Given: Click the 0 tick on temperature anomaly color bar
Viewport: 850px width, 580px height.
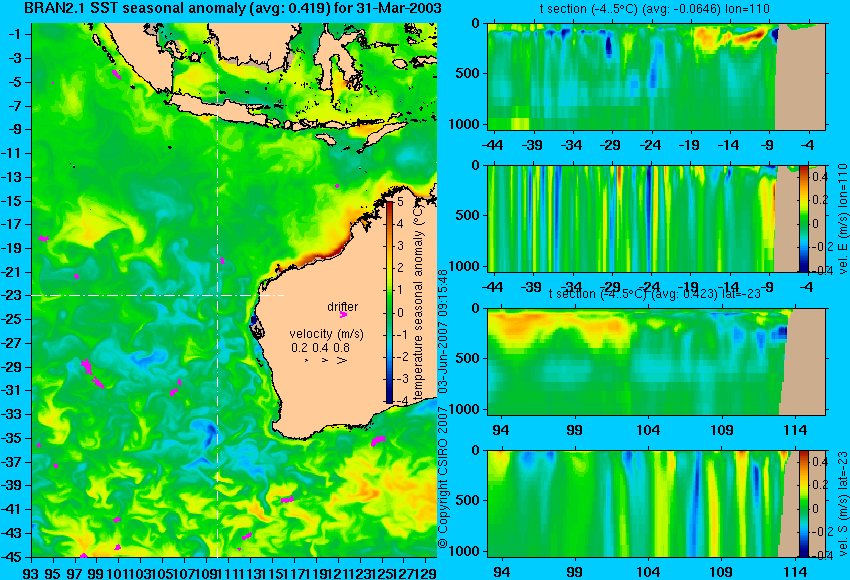Looking at the screenshot, I should pyautogui.click(x=400, y=313).
